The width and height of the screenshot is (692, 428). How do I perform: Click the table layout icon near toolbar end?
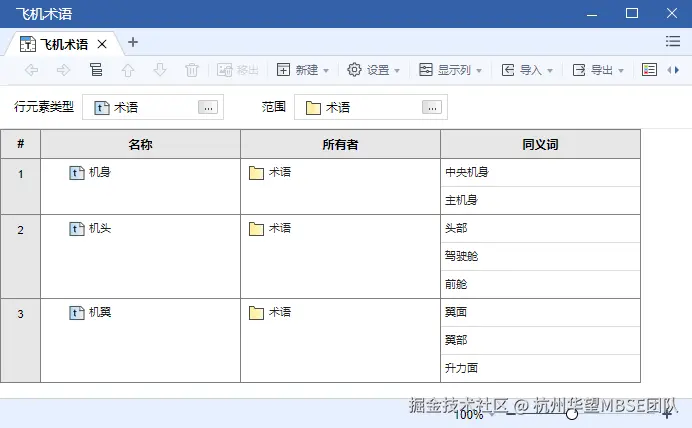(x=649, y=70)
